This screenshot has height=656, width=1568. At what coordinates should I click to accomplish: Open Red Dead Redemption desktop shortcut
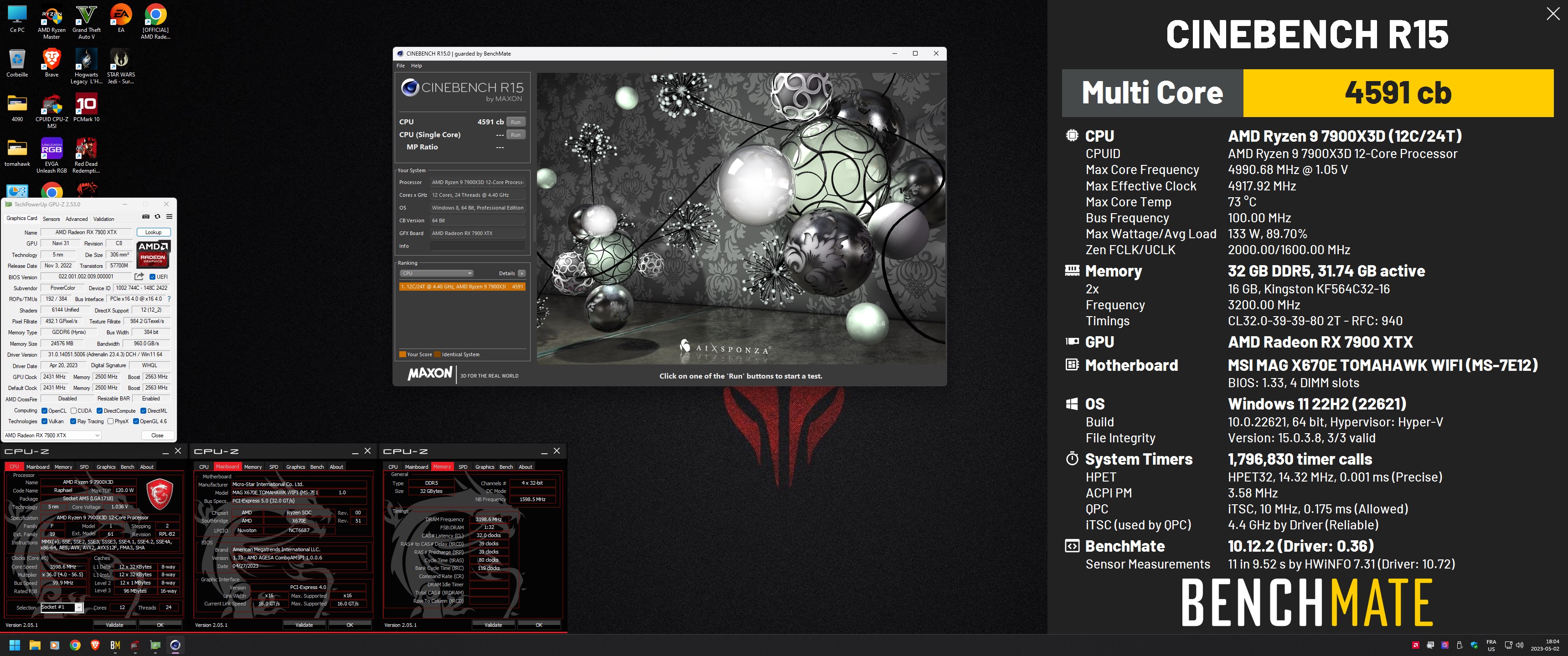[87, 156]
